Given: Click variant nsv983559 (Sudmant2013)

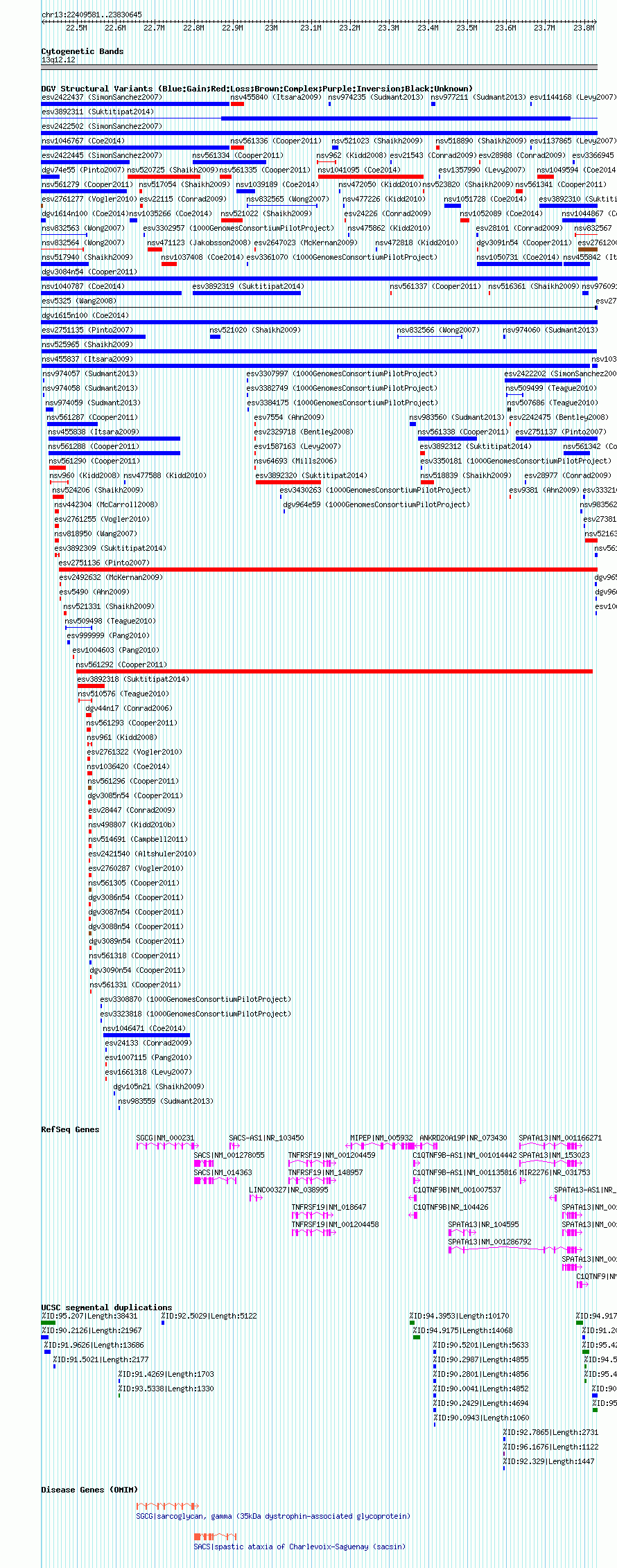Looking at the screenshot, I should (x=166, y=1101).
